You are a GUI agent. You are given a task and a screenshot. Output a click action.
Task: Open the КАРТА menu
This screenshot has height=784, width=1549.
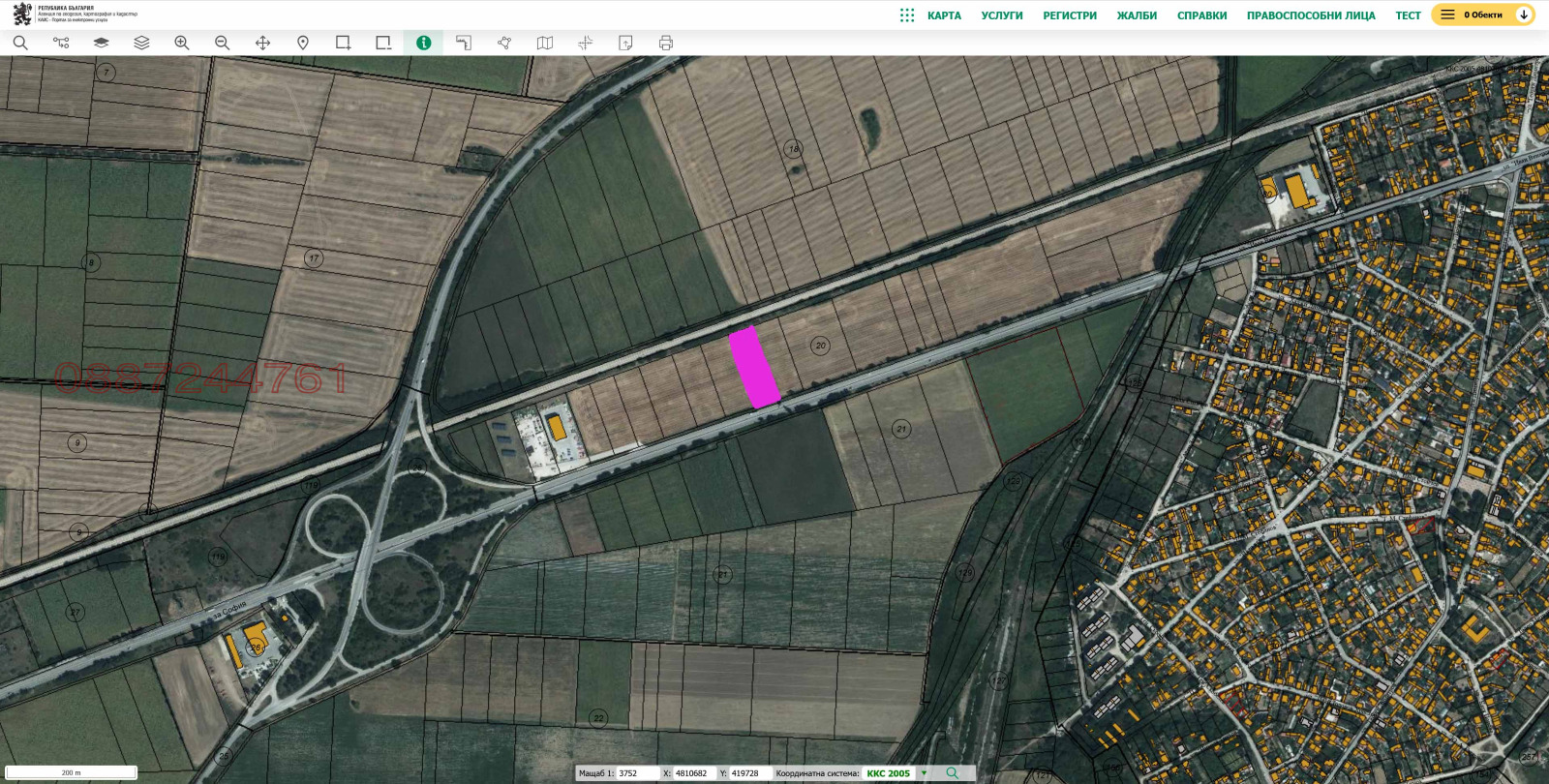[944, 15]
